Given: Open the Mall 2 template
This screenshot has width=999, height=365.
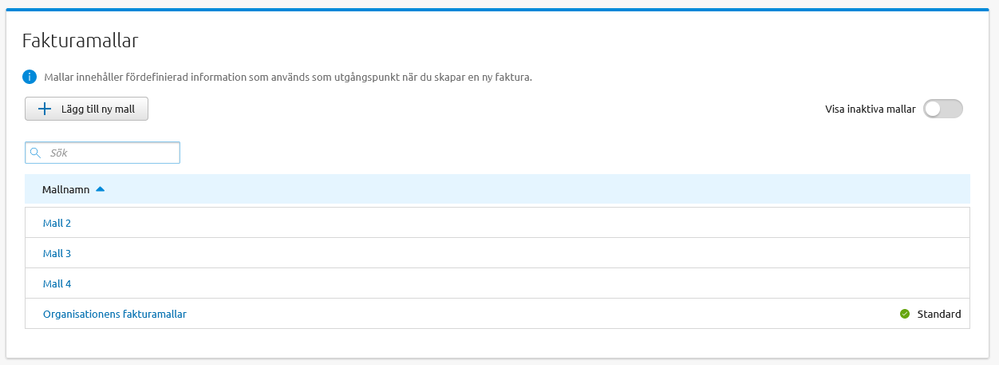Looking at the screenshot, I should click(57, 223).
